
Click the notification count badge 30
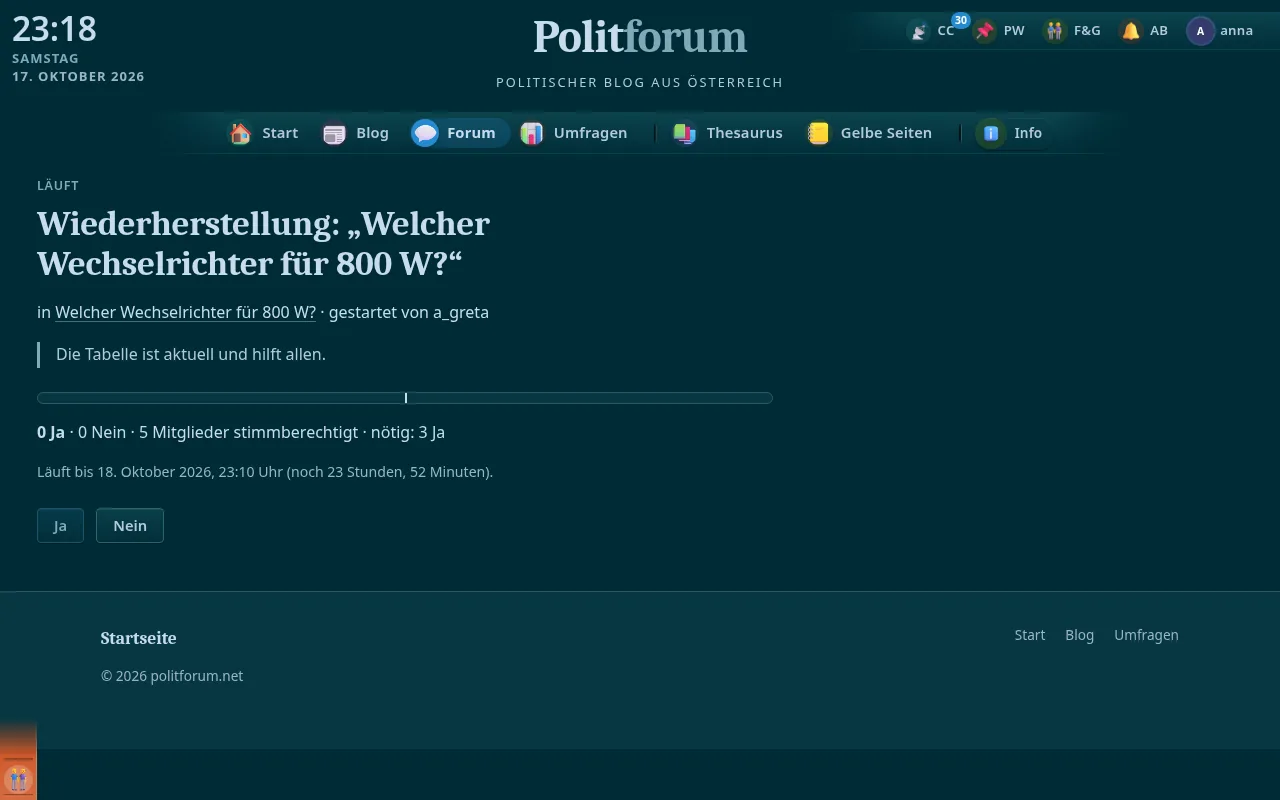click(961, 20)
